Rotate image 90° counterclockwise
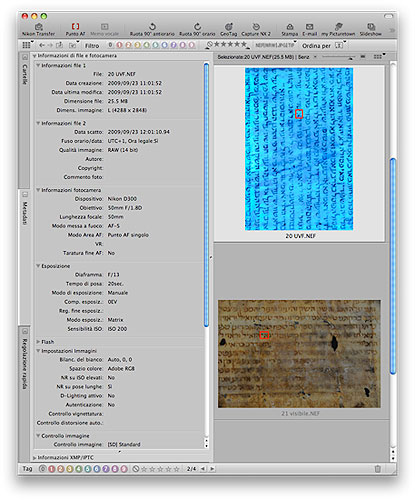The image size is (415, 500). pos(152,29)
